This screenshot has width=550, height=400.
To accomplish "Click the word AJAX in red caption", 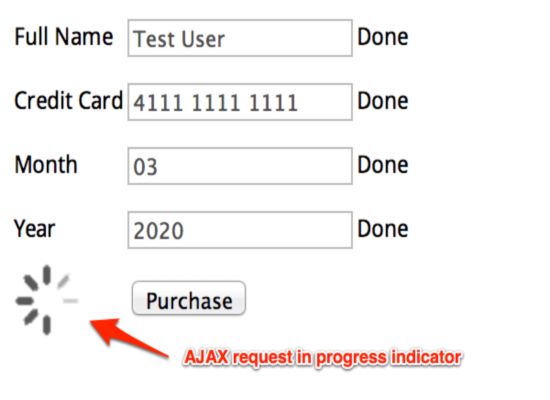I will point(207,358).
